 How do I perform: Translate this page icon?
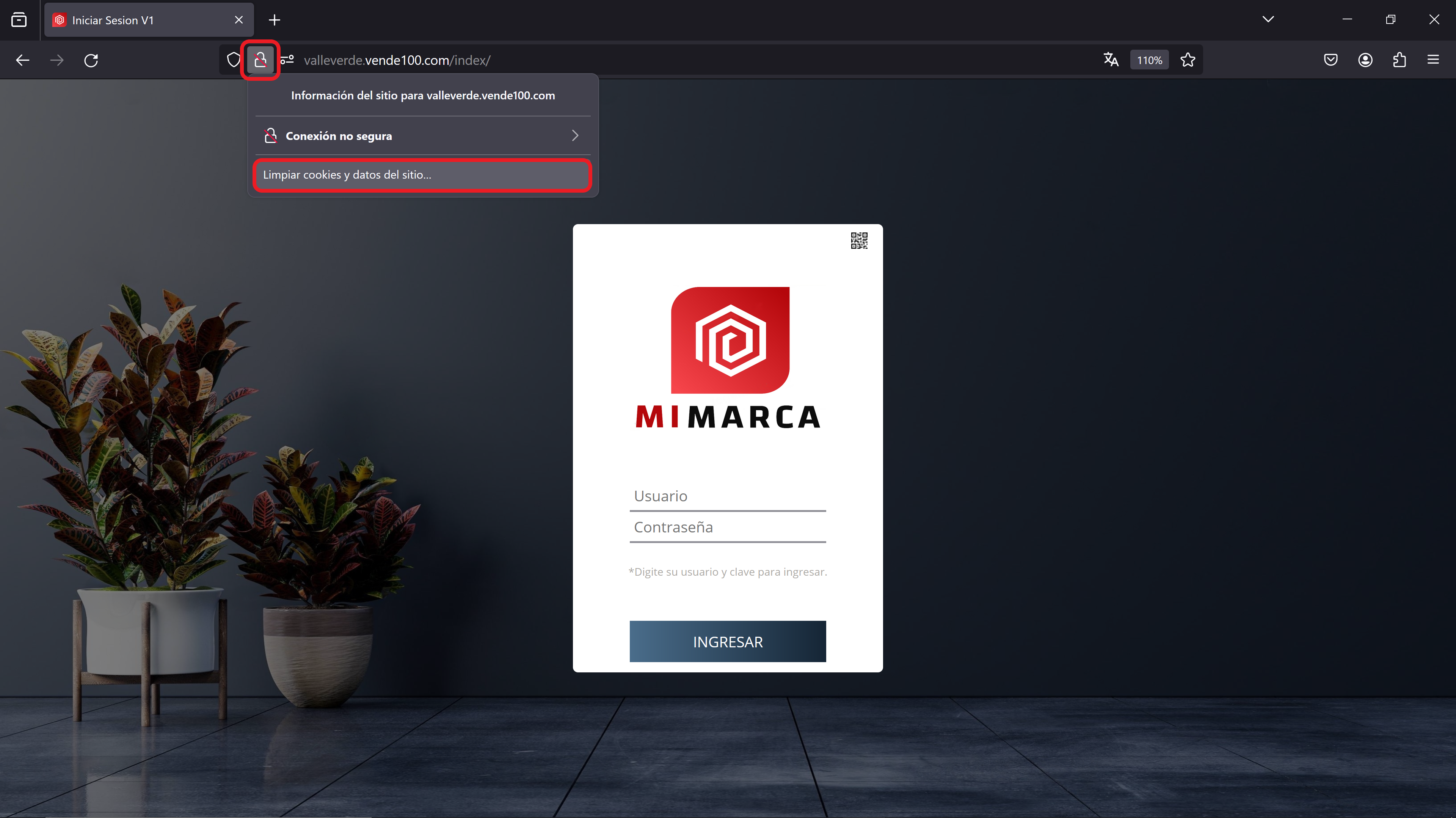click(1111, 60)
